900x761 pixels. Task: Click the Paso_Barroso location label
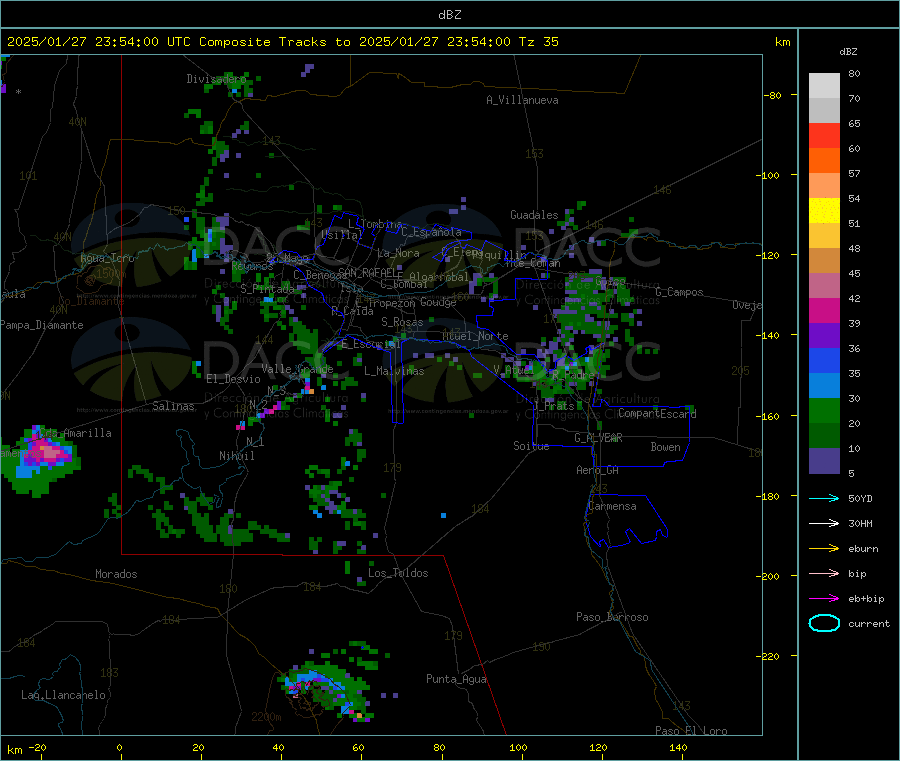(x=612, y=617)
